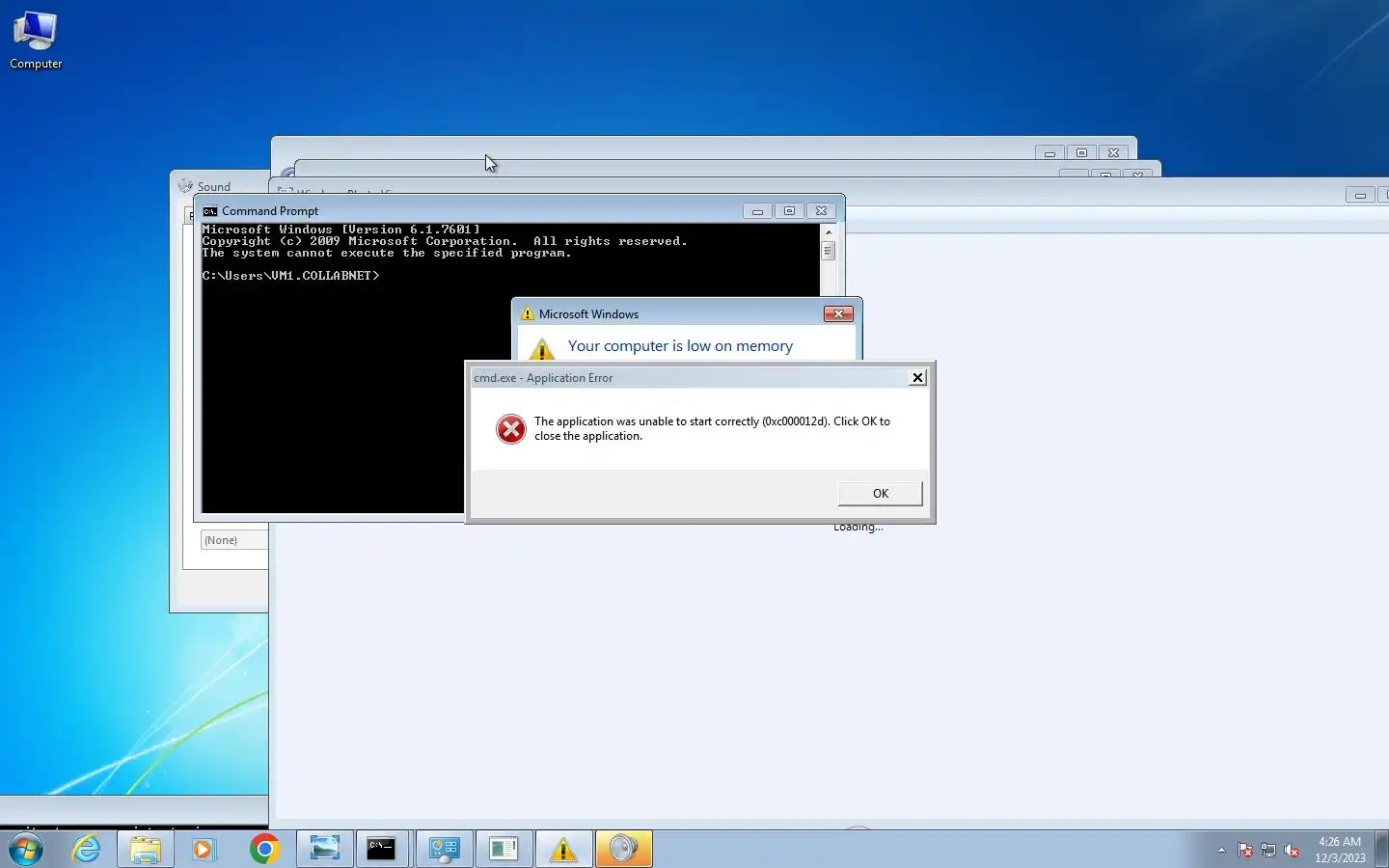Click the Command Prompt scrollbar thumb
The height and width of the screenshot is (868, 1389).
point(828,251)
